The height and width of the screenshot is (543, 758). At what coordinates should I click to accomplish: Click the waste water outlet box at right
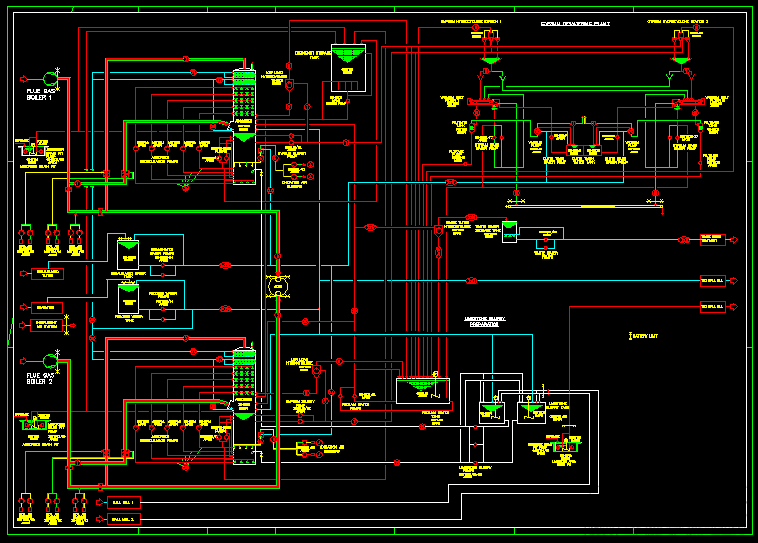tap(713, 240)
